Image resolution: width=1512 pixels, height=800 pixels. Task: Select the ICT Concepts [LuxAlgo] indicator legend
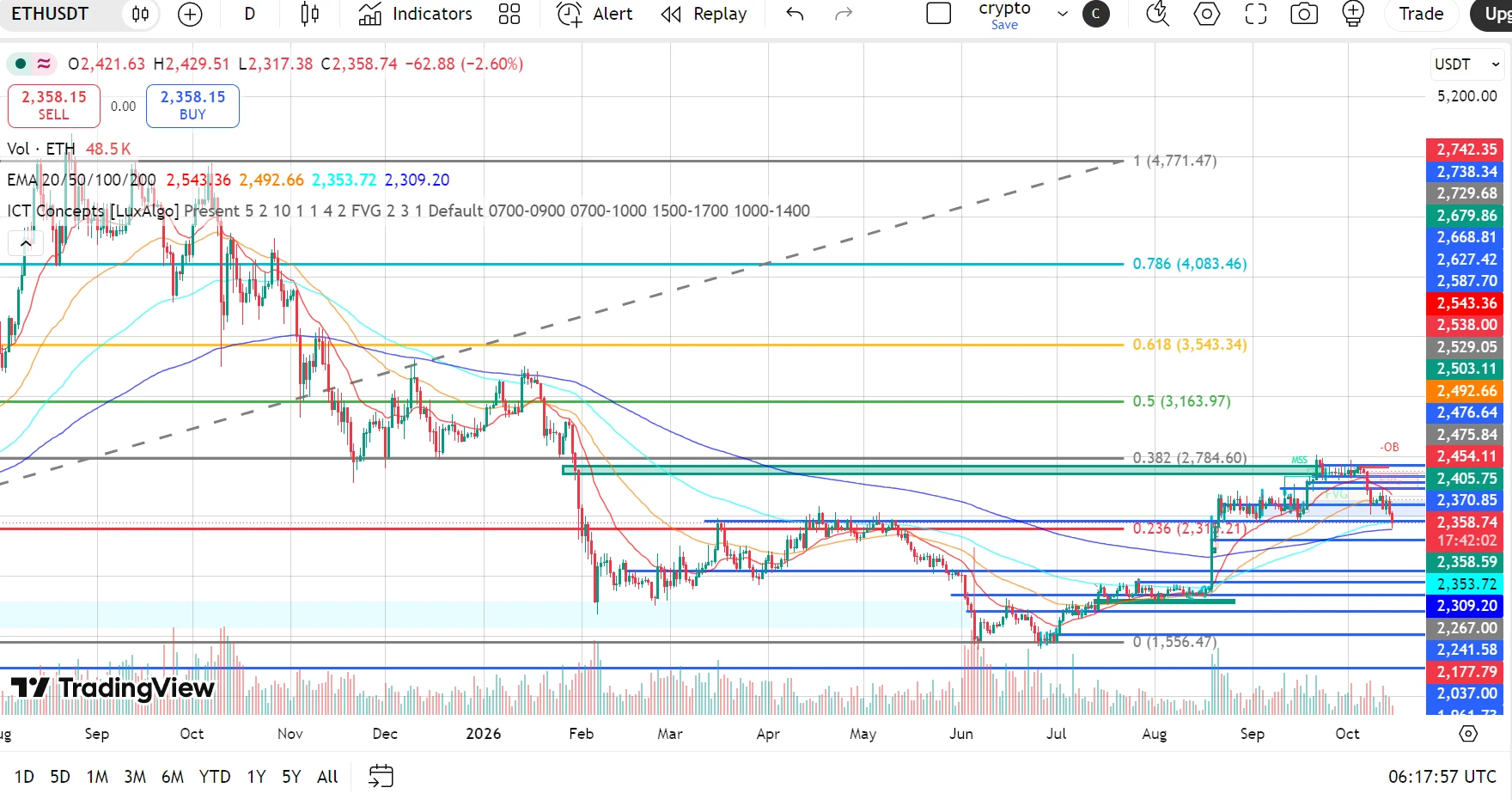coord(93,211)
